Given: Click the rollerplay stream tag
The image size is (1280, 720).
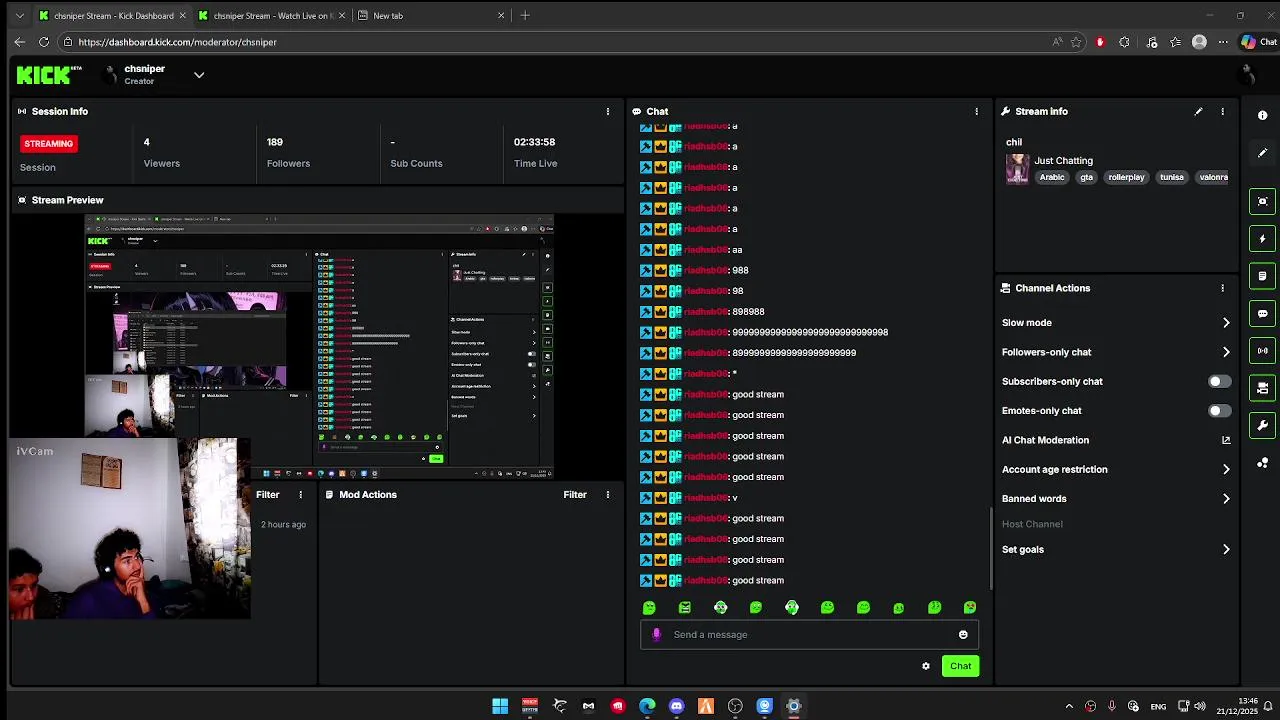Looking at the screenshot, I should click(1126, 177).
